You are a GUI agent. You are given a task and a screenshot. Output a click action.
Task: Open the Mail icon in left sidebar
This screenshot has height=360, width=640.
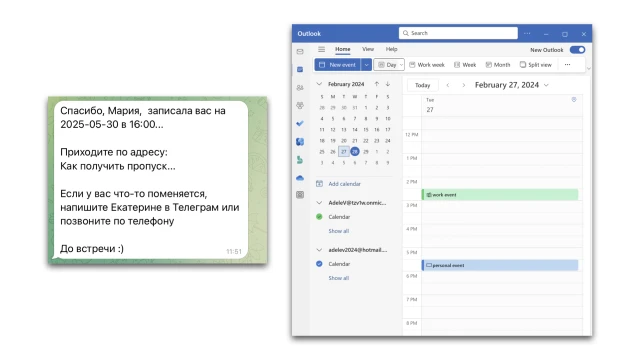pyautogui.click(x=300, y=51)
